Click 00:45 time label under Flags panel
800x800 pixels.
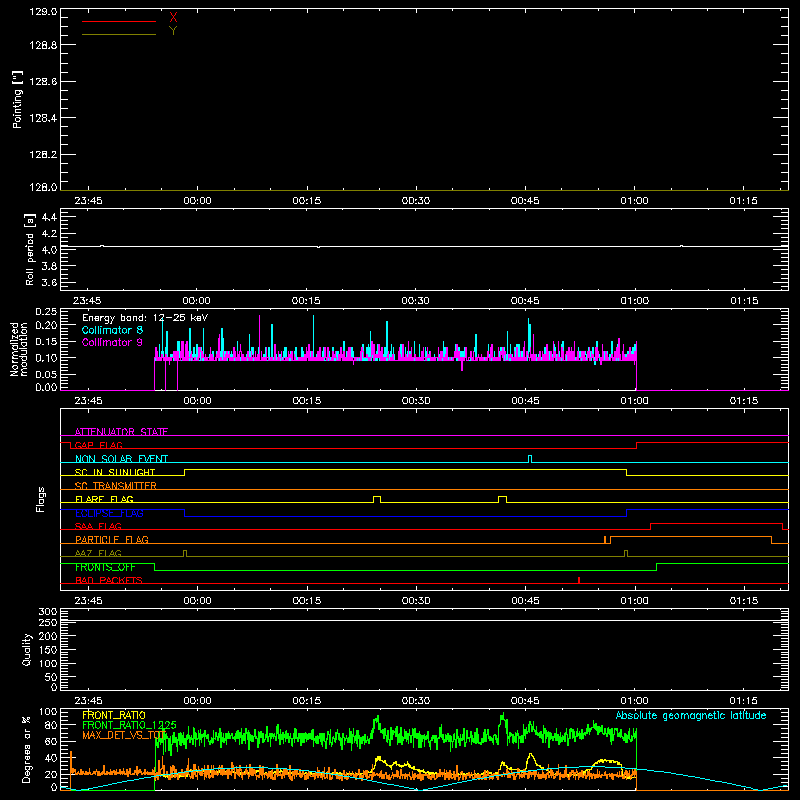click(525, 601)
